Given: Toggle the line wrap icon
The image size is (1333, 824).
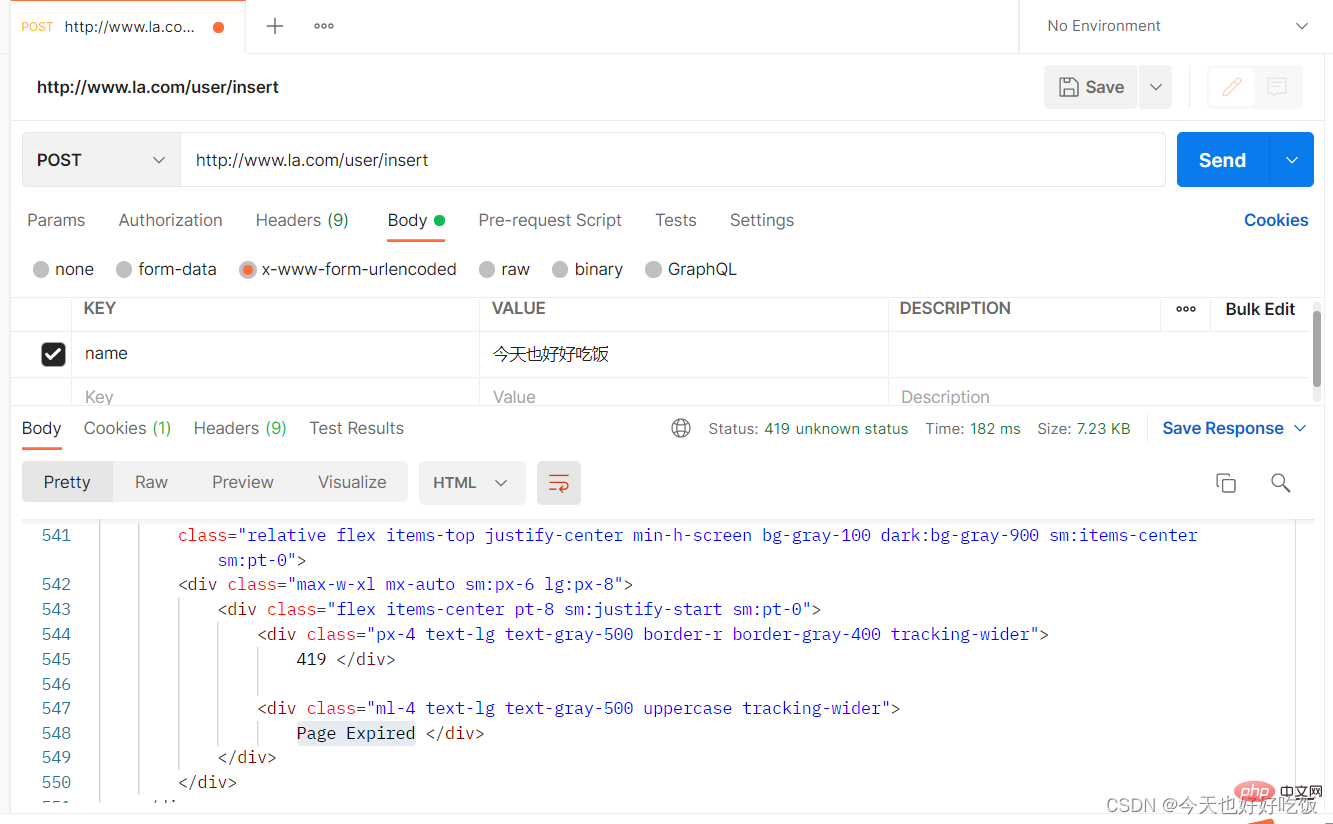Looking at the screenshot, I should tap(559, 483).
